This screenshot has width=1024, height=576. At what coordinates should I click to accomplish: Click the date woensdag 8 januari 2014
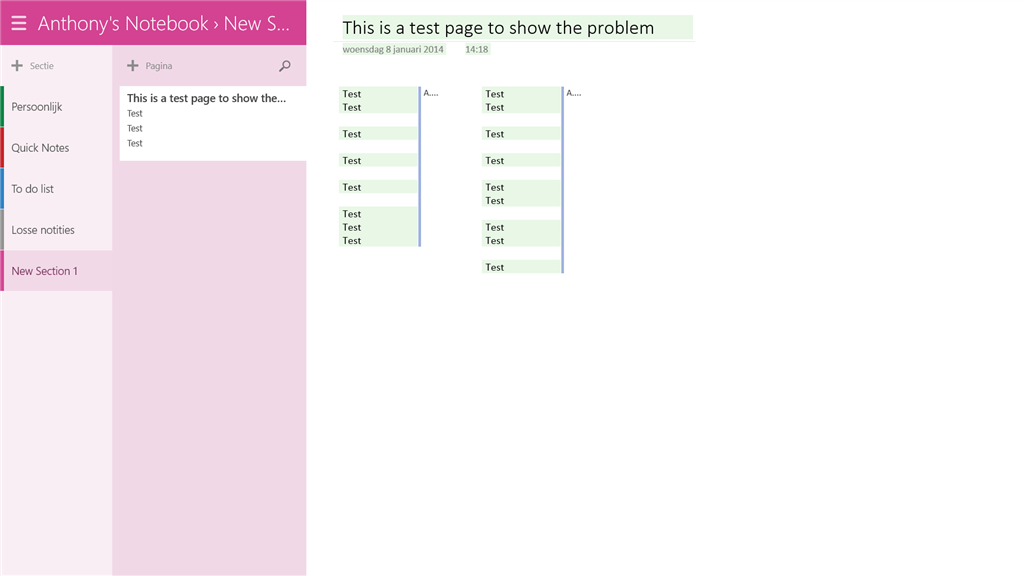pos(393,49)
